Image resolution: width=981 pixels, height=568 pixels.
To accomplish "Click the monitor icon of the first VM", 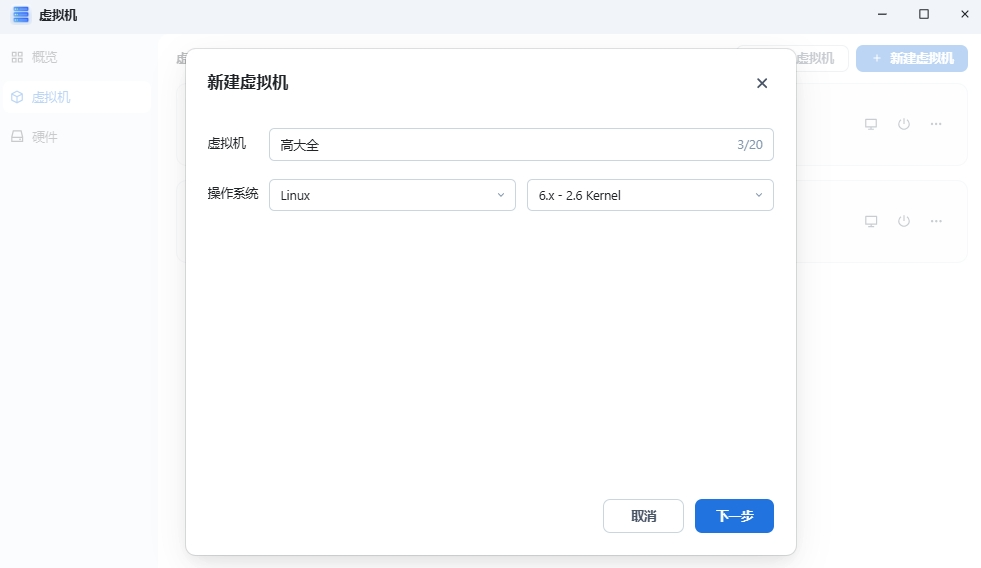I will coord(871,124).
